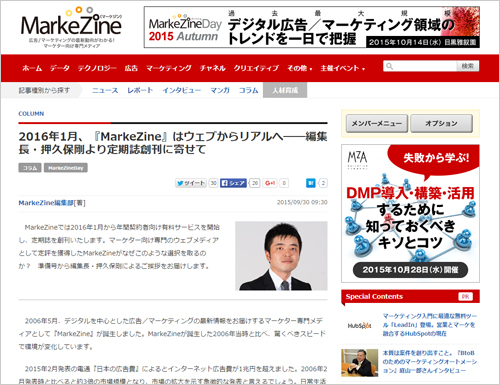500x385 pixels.
Task: Expand the 主催イベント dropdown menu
Action: 342,68
